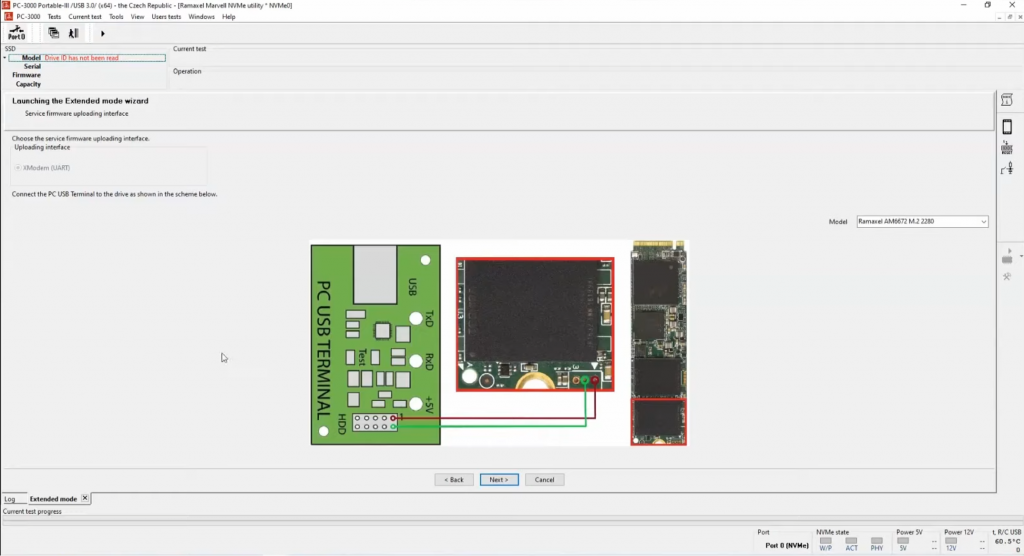Open the Tests menu
The image size is (1024, 556).
click(x=54, y=17)
